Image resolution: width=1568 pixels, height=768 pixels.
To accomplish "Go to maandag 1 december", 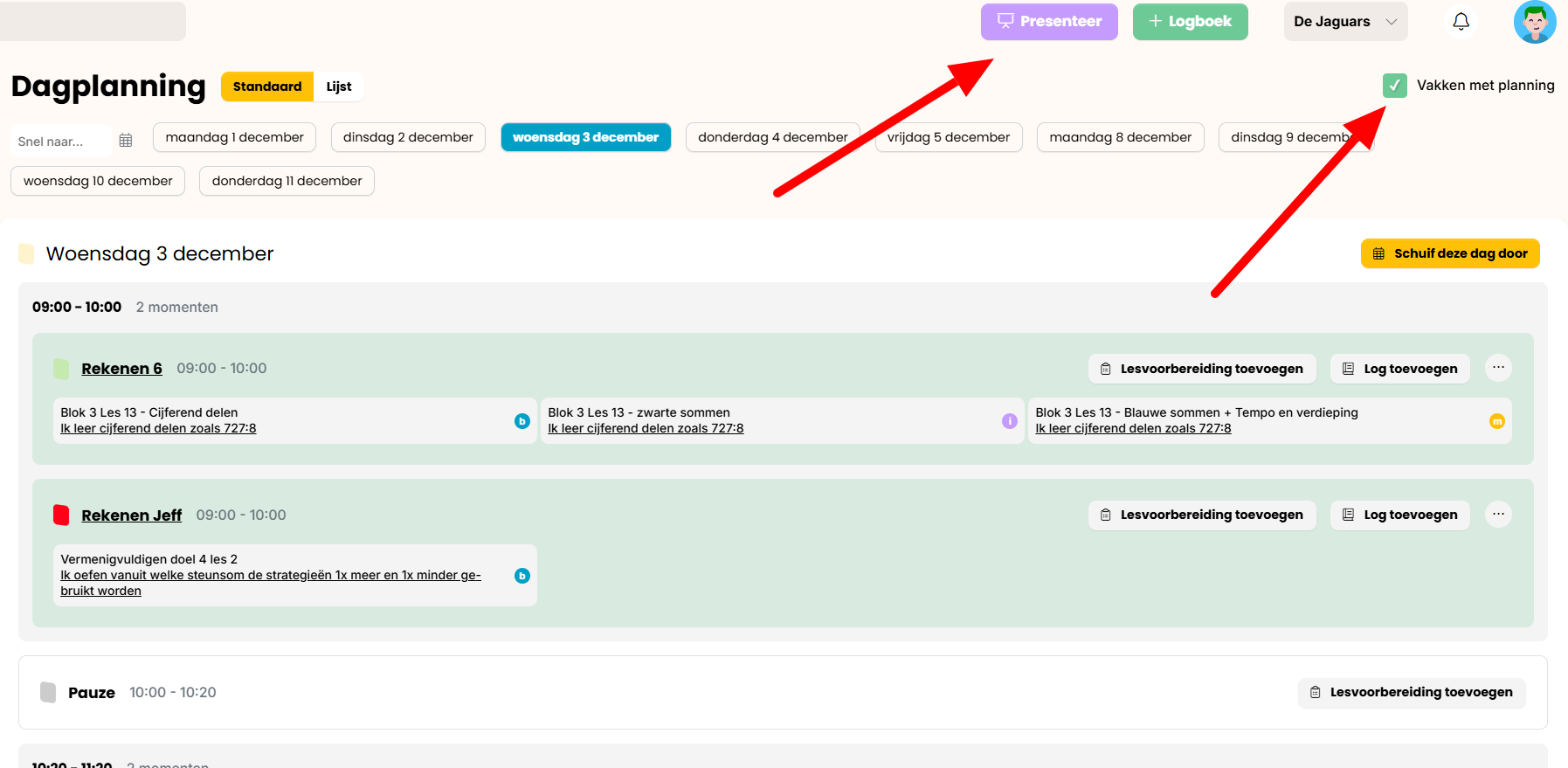I will [234, 137].
